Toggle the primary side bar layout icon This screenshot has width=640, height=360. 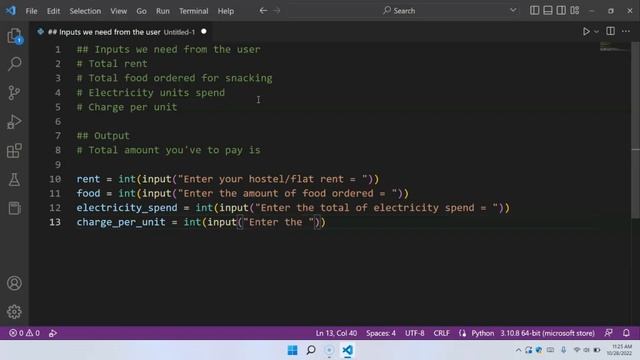534,11
